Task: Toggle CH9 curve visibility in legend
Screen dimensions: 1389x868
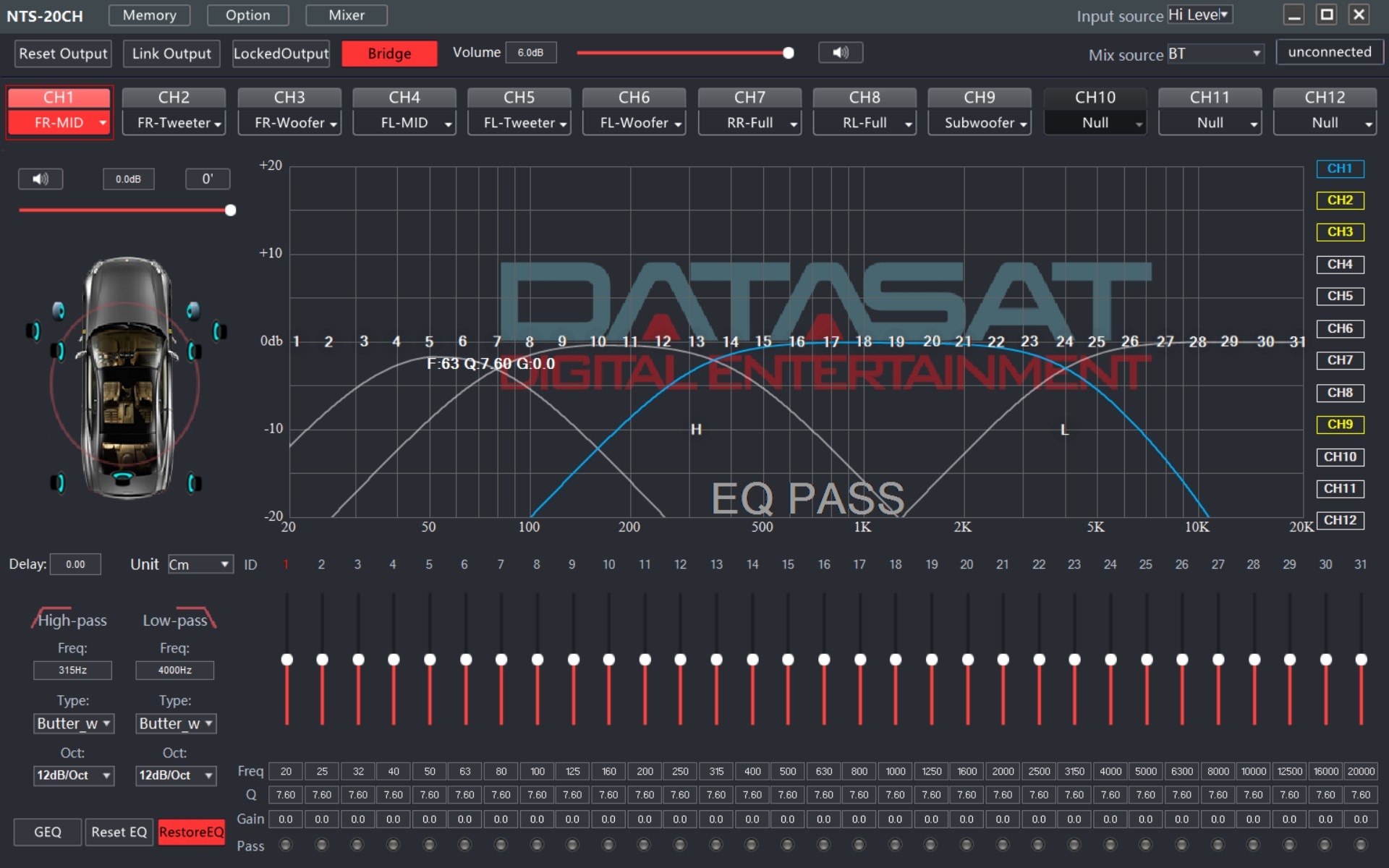Action: tap(1340, 425)
